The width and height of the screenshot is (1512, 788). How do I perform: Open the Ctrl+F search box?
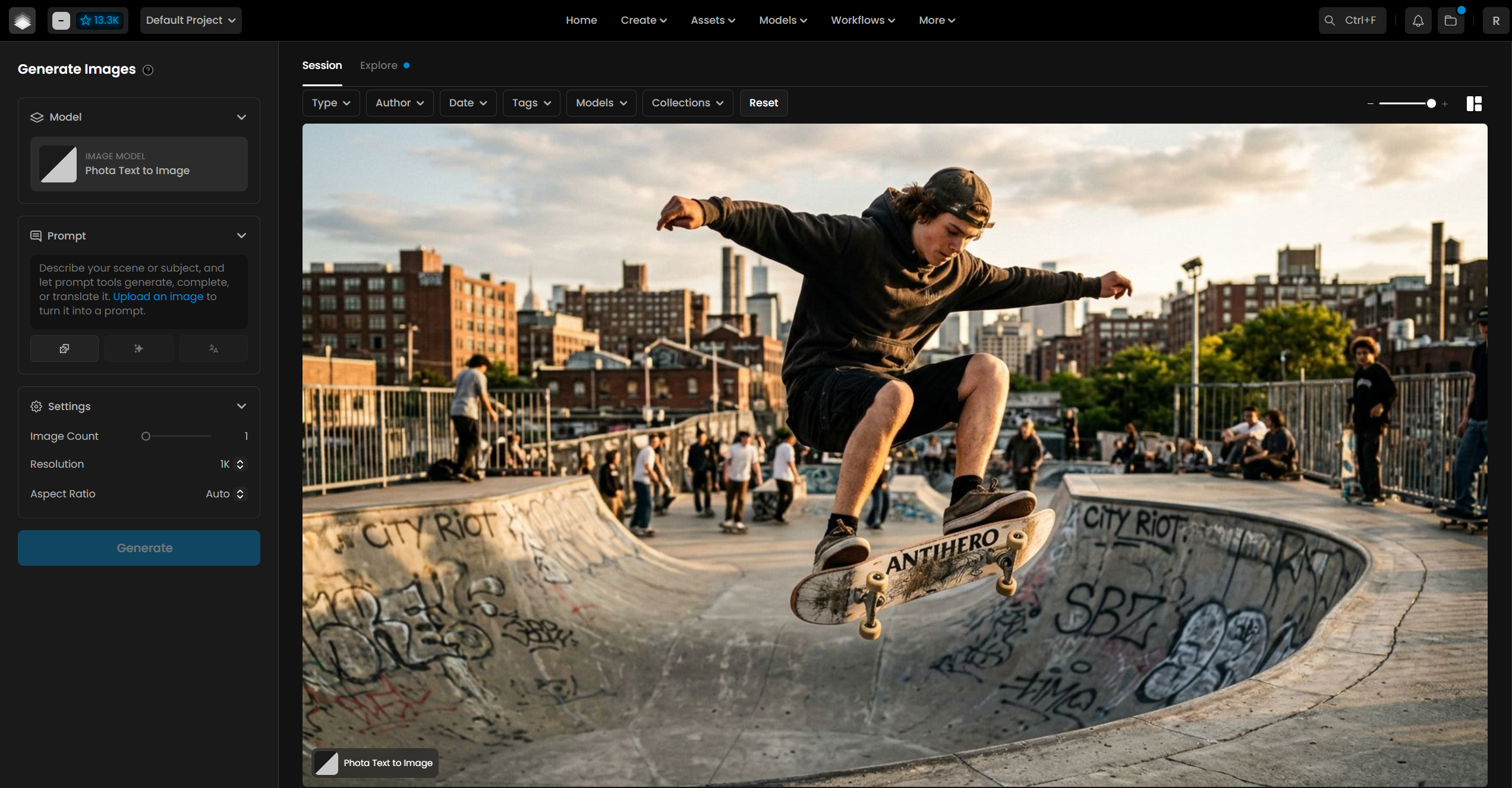click(1352, 21)
